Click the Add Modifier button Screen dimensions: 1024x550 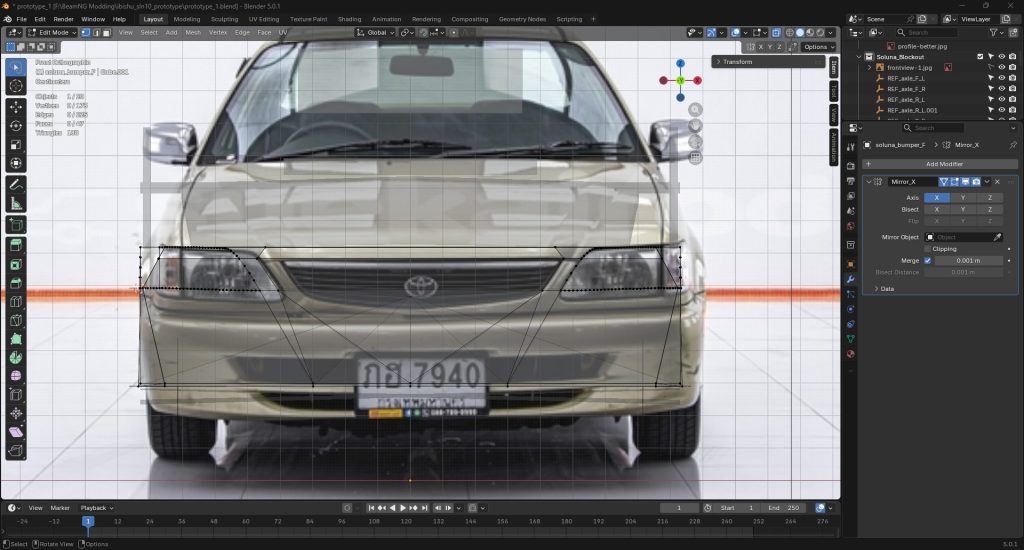pyautogui.click(x=940, y=164)
